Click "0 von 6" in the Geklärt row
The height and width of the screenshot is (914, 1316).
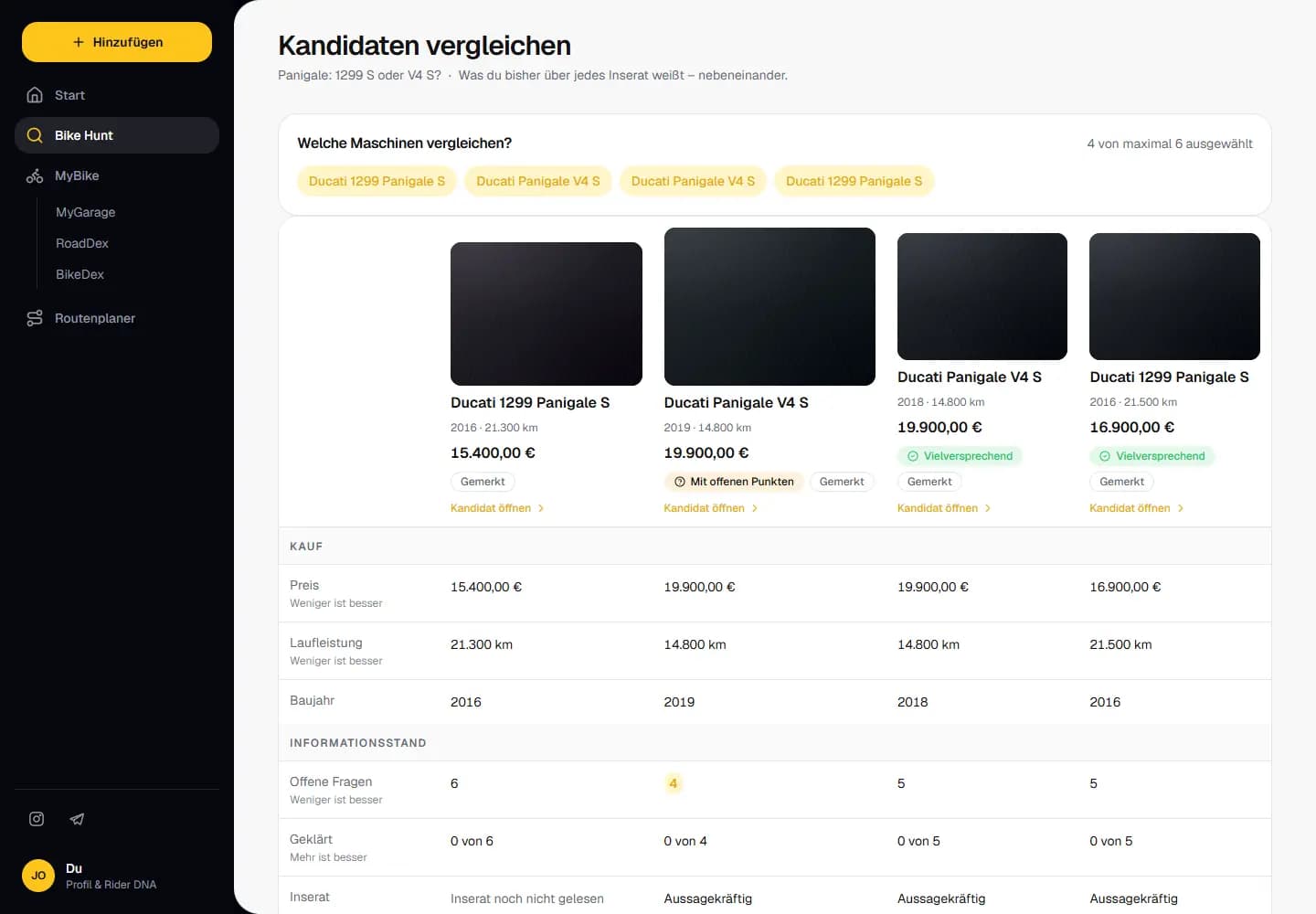click(472, 841)
